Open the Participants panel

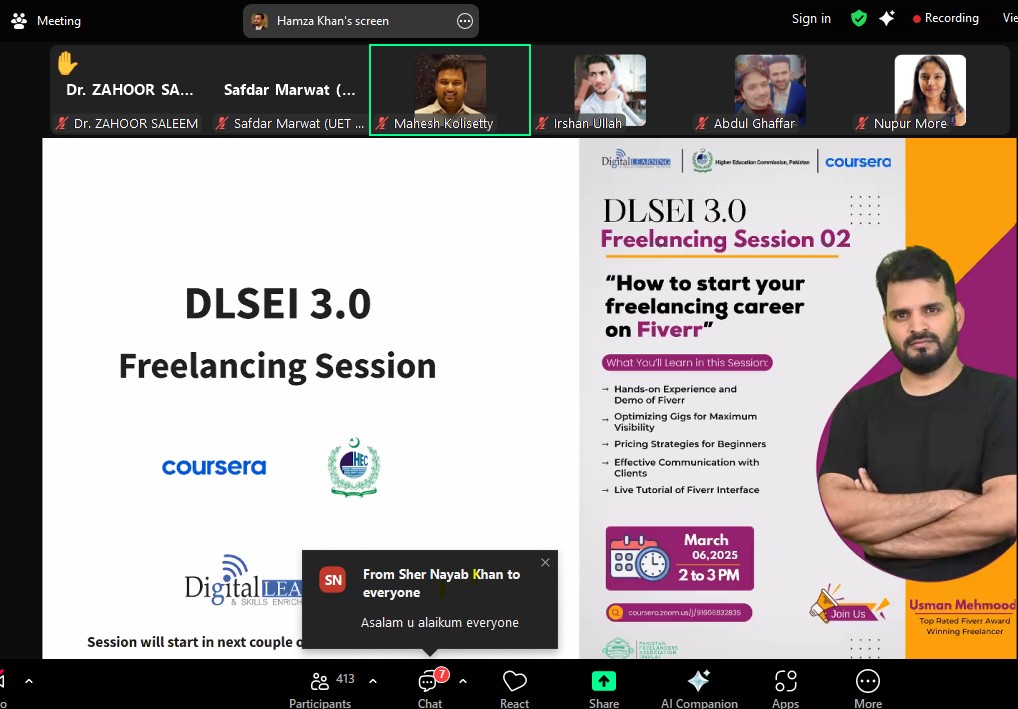321,688
